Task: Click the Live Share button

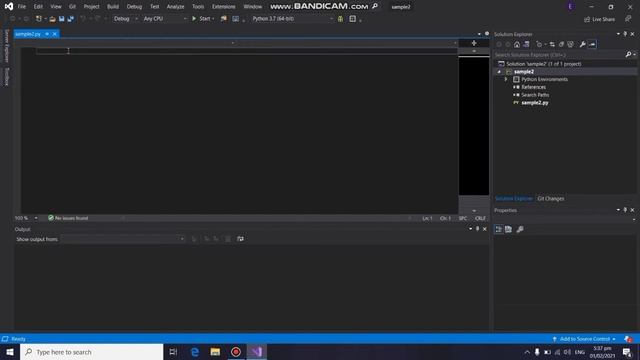Action: click(599, 19)
